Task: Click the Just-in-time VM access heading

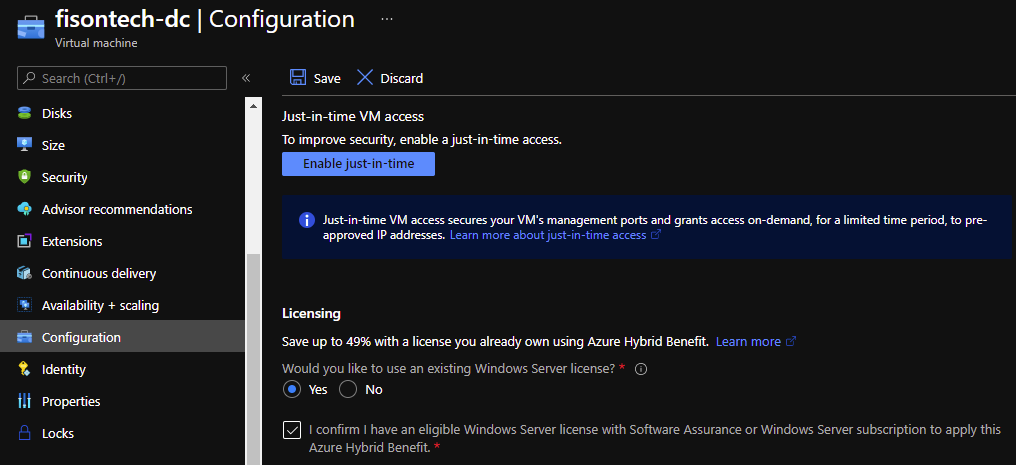Action: [x=353, y=117]
